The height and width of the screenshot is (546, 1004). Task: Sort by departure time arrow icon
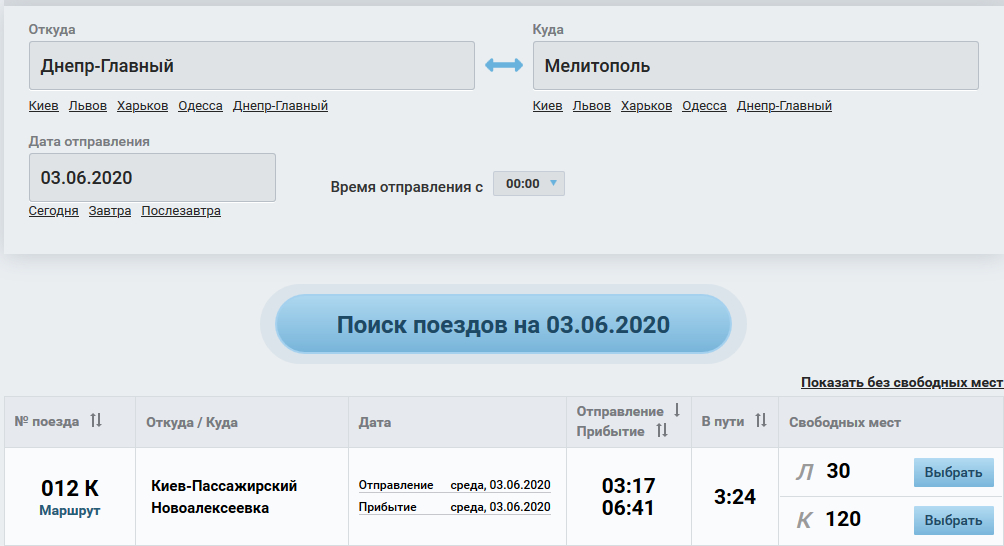[677, 410]
